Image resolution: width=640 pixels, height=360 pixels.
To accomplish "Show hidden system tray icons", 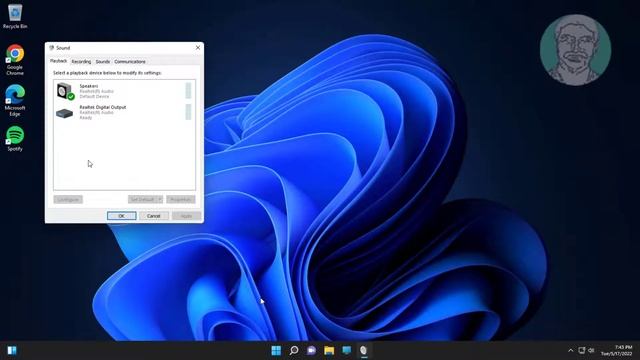I will 570,350.
